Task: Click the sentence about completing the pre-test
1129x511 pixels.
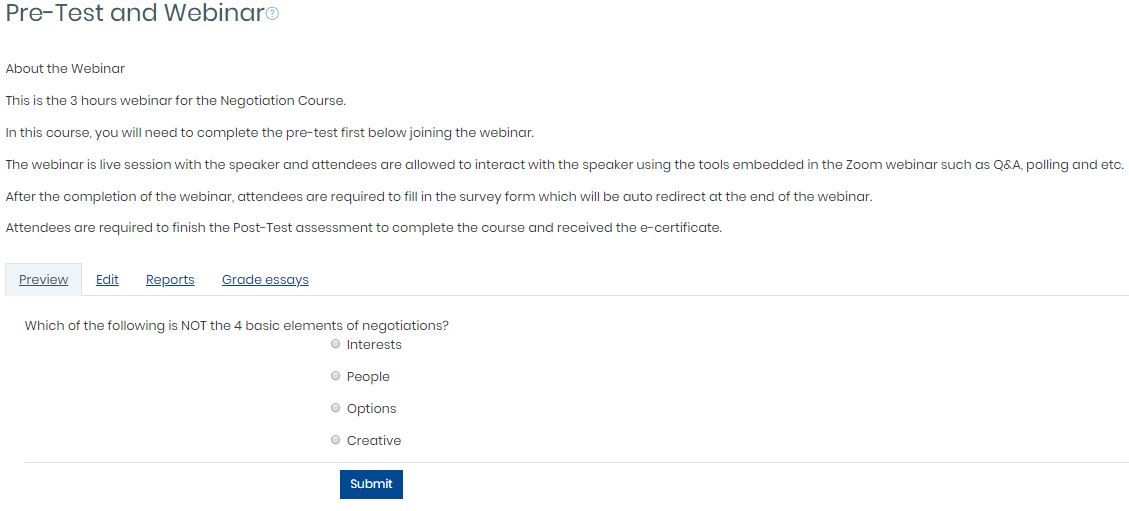Action: pos(269,133)
